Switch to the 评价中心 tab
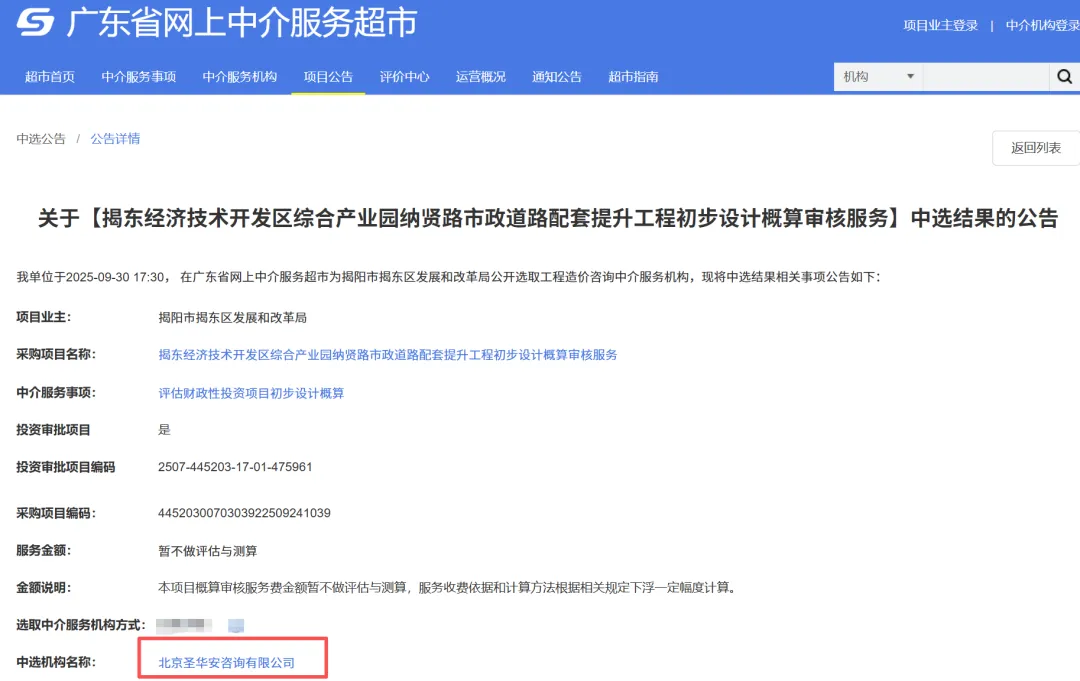 point(404,76)
